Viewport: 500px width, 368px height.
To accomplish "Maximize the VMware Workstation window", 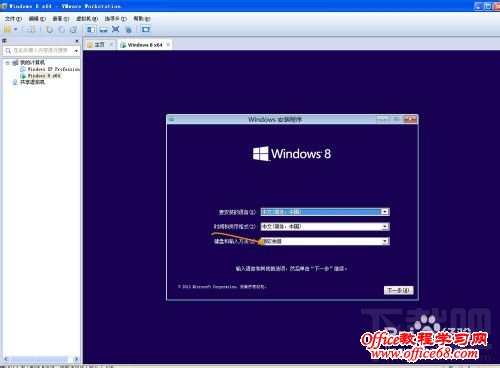I will click(488, 6).
